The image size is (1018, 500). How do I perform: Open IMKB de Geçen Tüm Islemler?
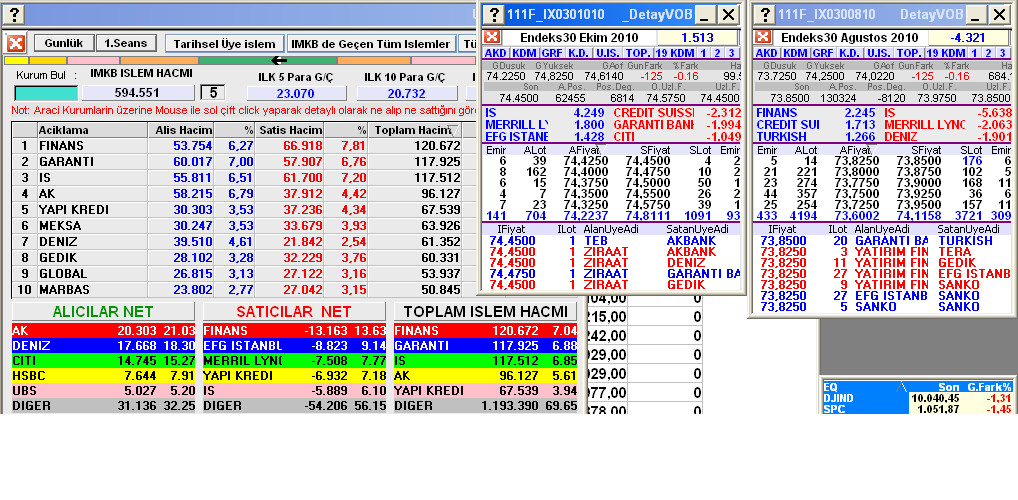click(x=370, y=44)
